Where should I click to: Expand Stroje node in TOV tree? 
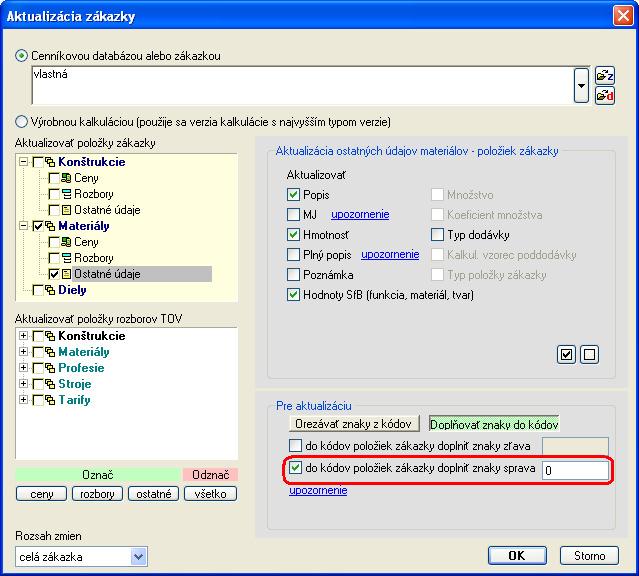(x=24, y=384)
